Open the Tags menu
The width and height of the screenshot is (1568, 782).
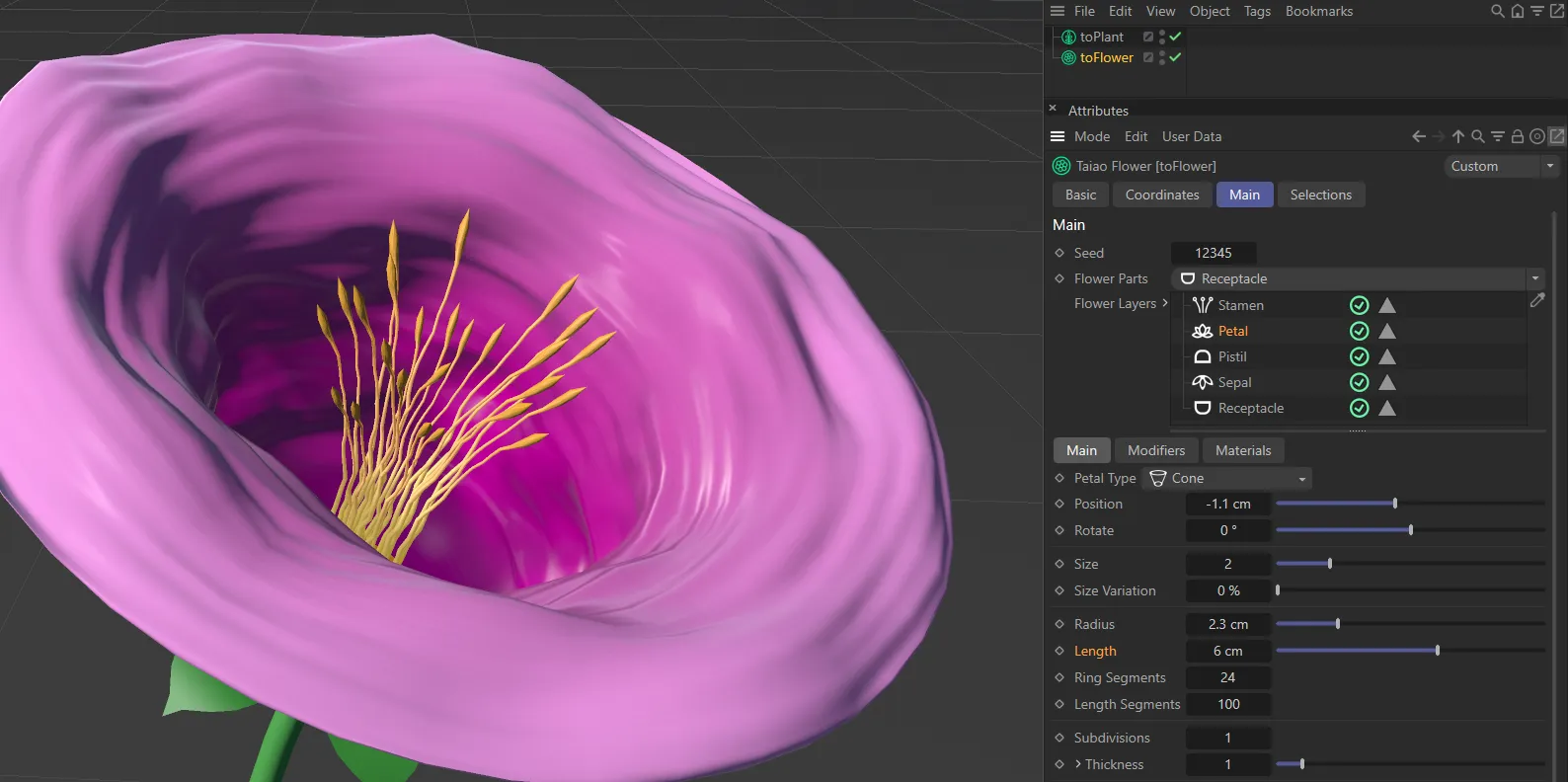click(x=1257, y=11)
